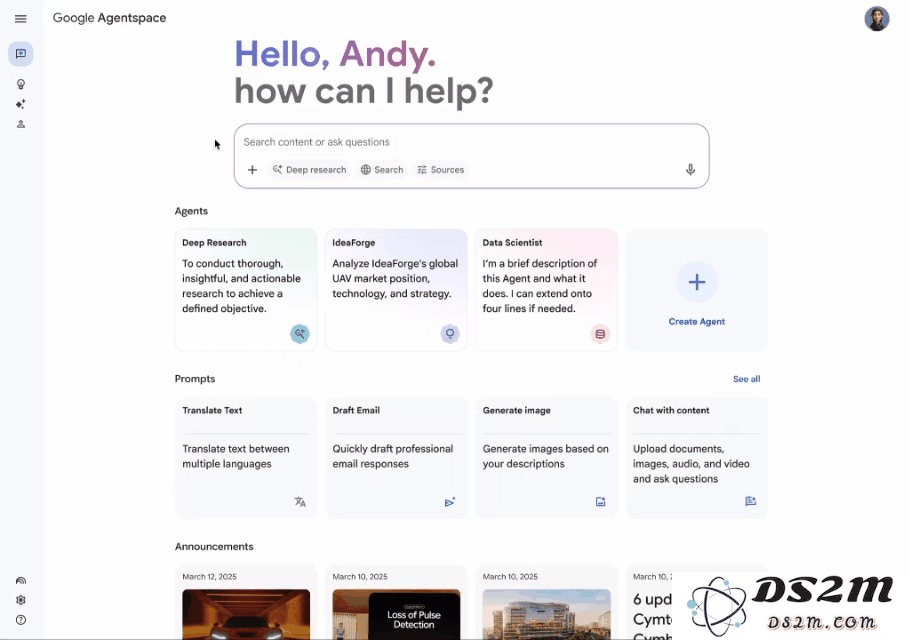Activate microphone voice input

click(690, 169)
